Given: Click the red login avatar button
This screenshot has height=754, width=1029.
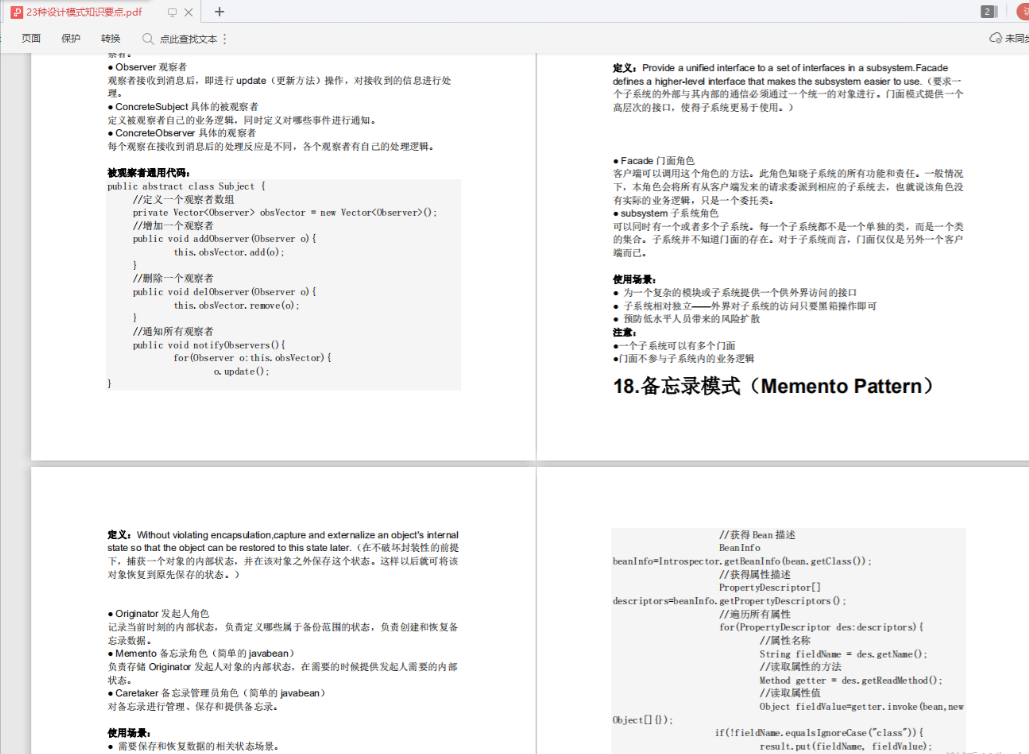Looking at the screenshot, I should click(1023, 11).
